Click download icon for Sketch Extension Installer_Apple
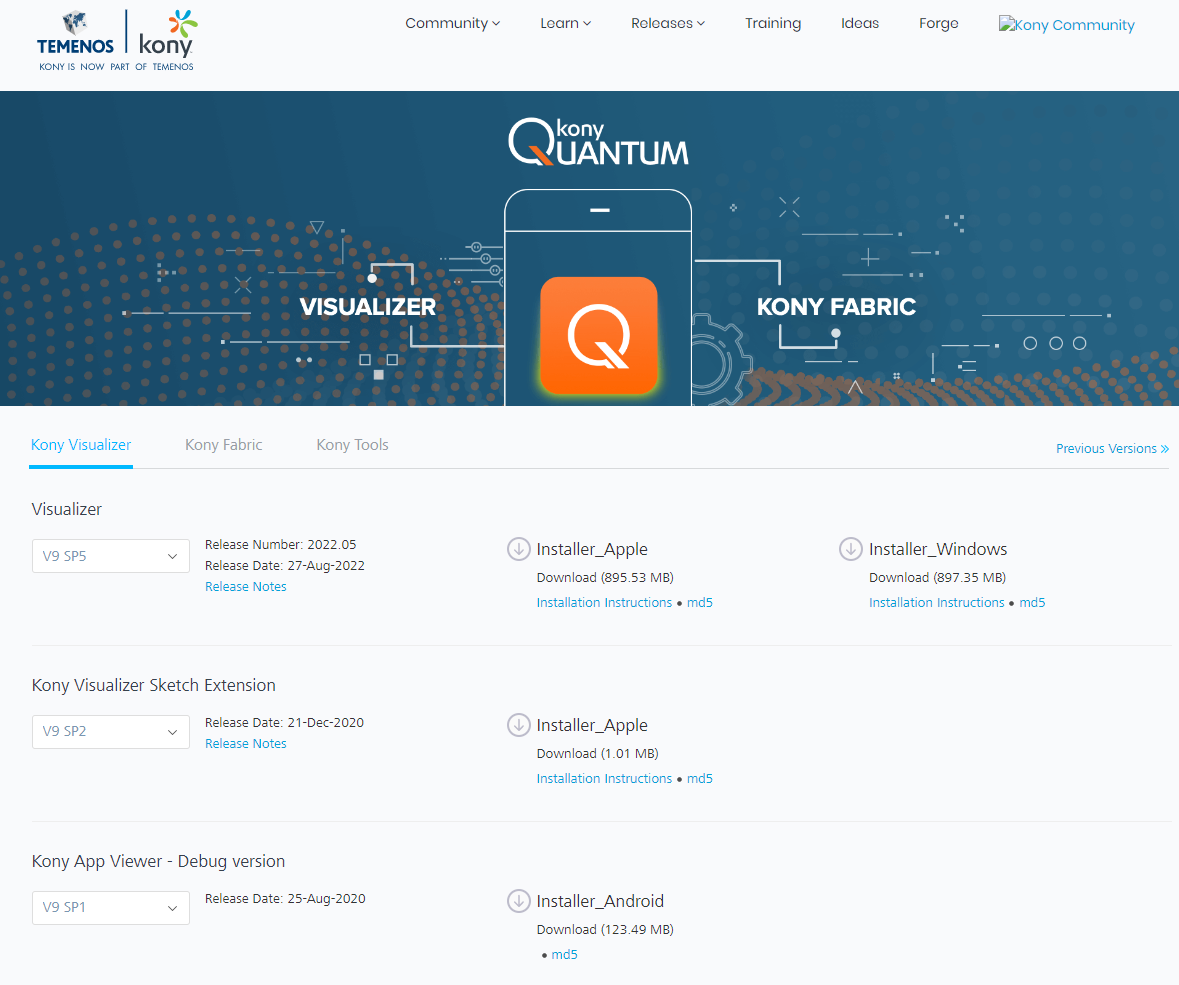The height and width of the screenshot is (985, 1179). [518, 725]
